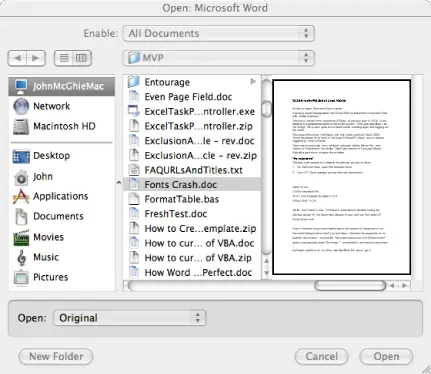Click the file list vertical scroll thumb
The width and height of the screenshot is (431, 374).
click(266, 109)
